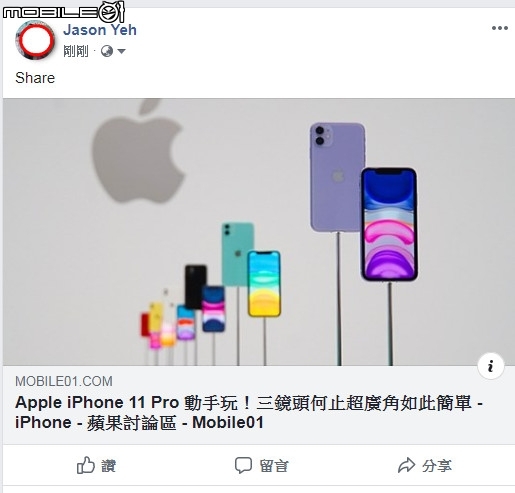Click the comment speech bubble icon
This screenshot has height=493, width=515.
pos(243,465)
